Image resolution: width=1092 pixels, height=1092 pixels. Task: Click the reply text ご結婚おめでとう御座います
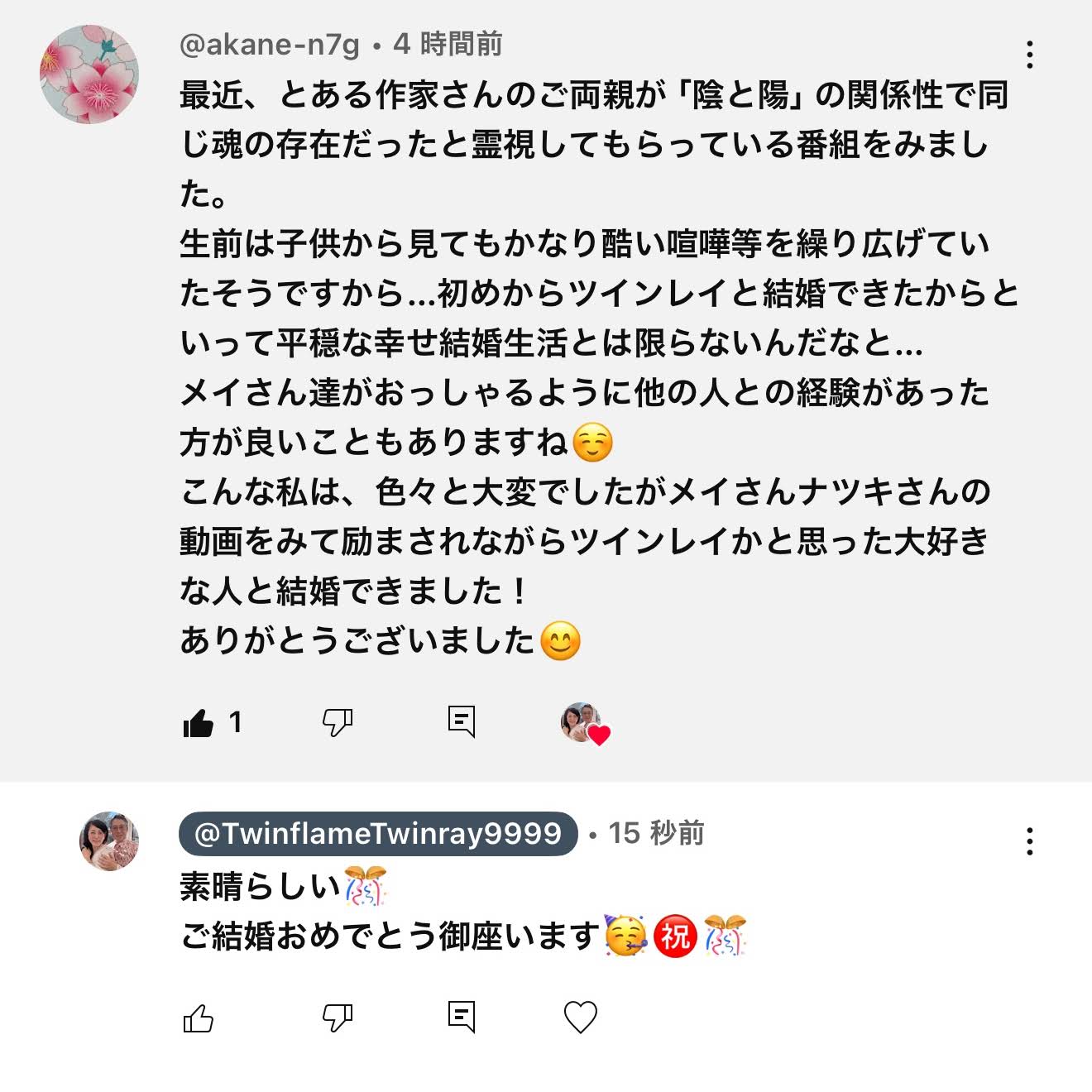click(x=389, y=937)
